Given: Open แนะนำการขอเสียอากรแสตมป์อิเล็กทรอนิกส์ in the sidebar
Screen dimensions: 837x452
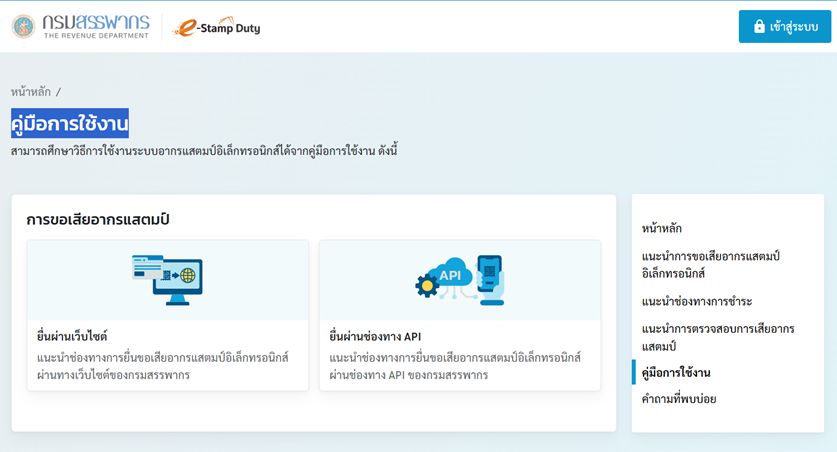Looking at the screenshot, I should [x=710, y=264].
